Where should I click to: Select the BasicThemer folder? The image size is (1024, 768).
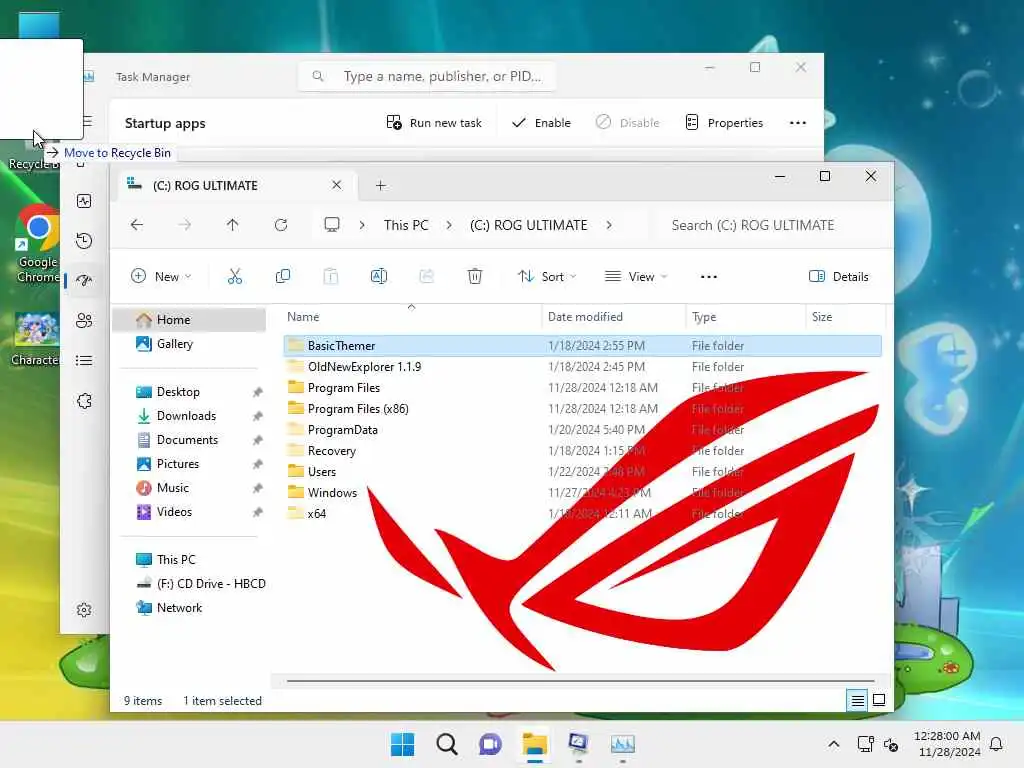(x=583, y=345)
